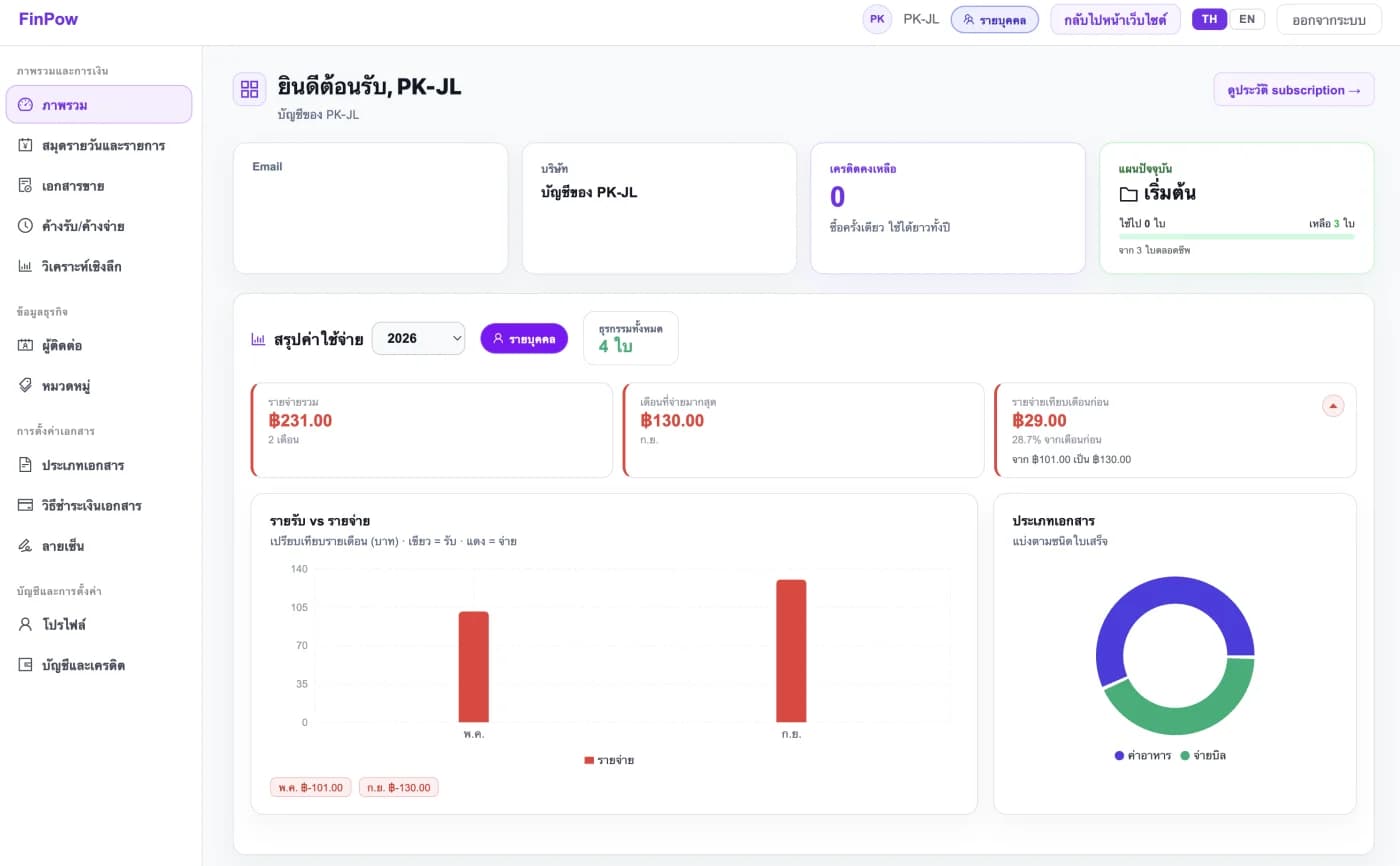The width and height of the screenshot is (1400, 866).
Task: Click the person icon beside โปรไฟล์
Action: [x=26, y=624]
